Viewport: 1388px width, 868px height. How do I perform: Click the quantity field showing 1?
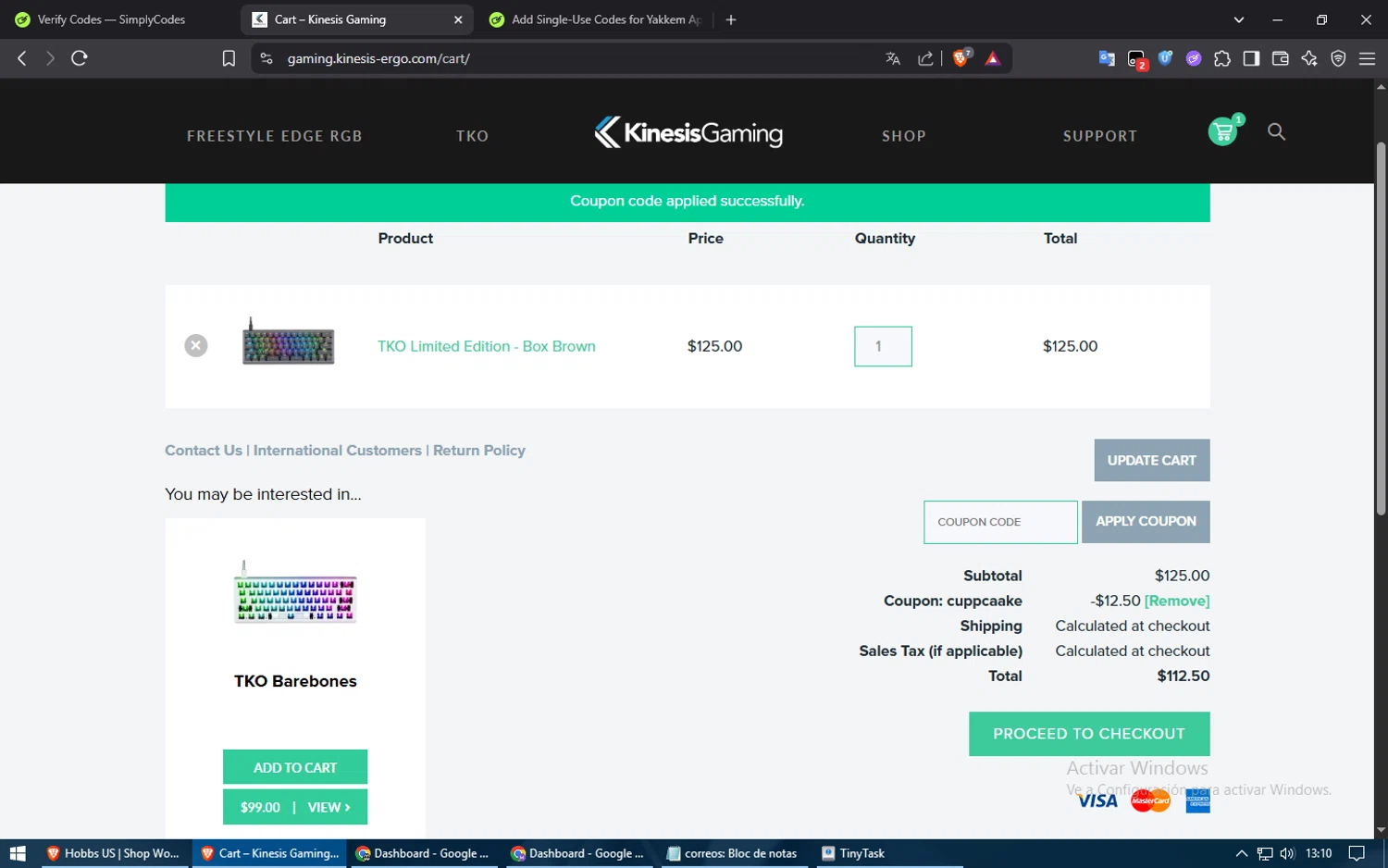point(883,346)
